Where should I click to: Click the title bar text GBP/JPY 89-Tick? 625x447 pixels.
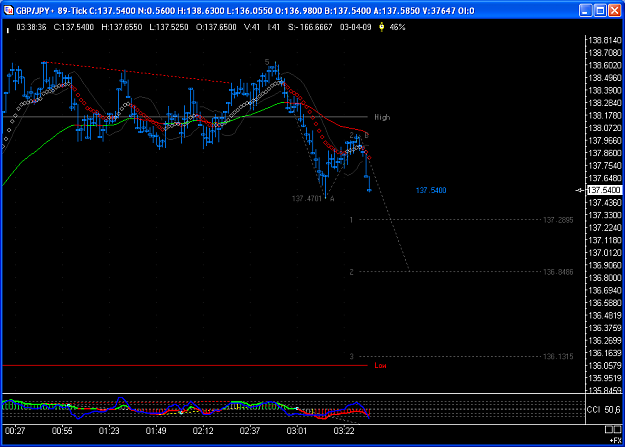pos(51,11)
